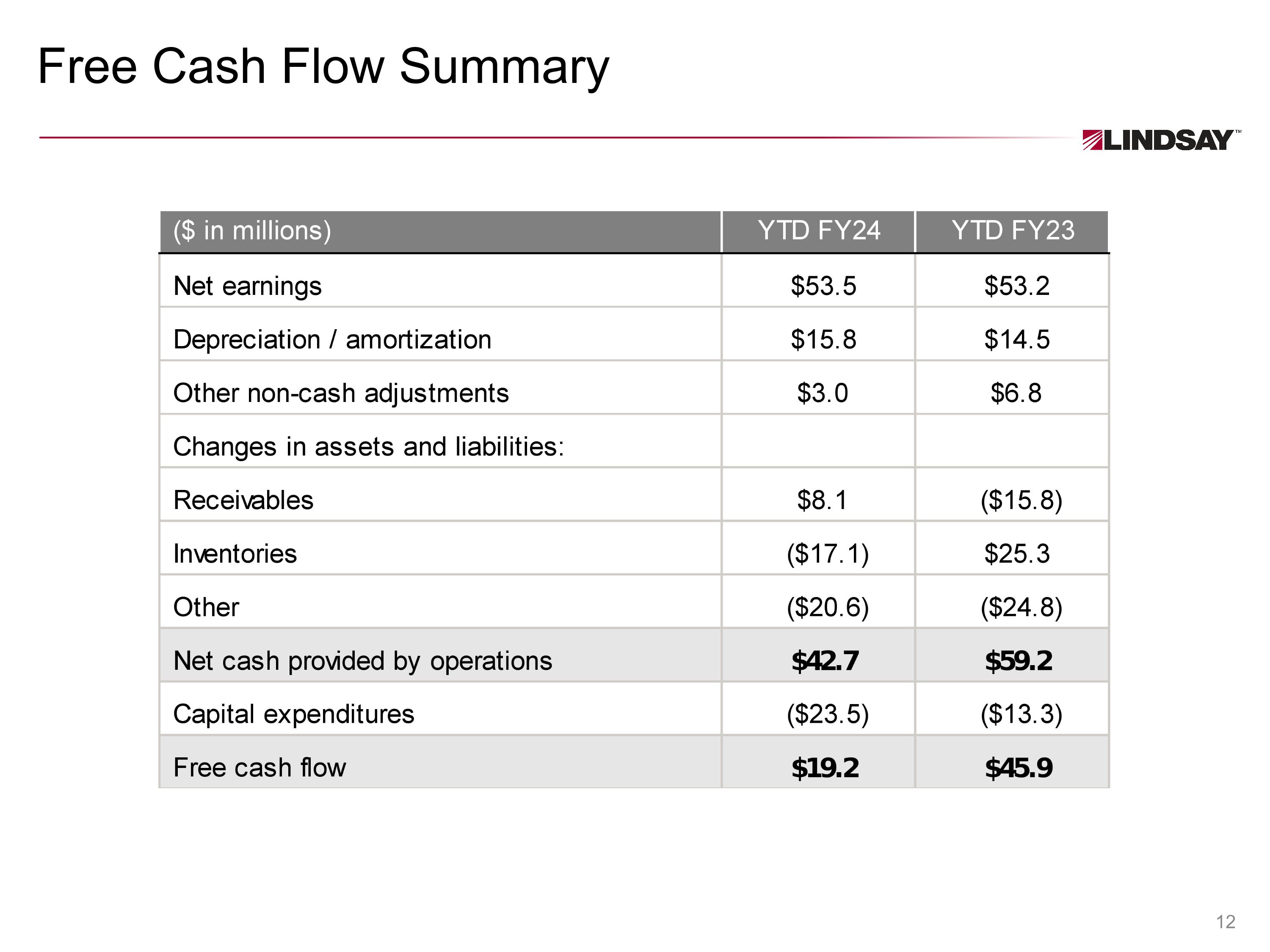This screenshot has height=952, width=1270.
Task: Select the $45.9 free cash flow value
Action: tap(1019, 768)
